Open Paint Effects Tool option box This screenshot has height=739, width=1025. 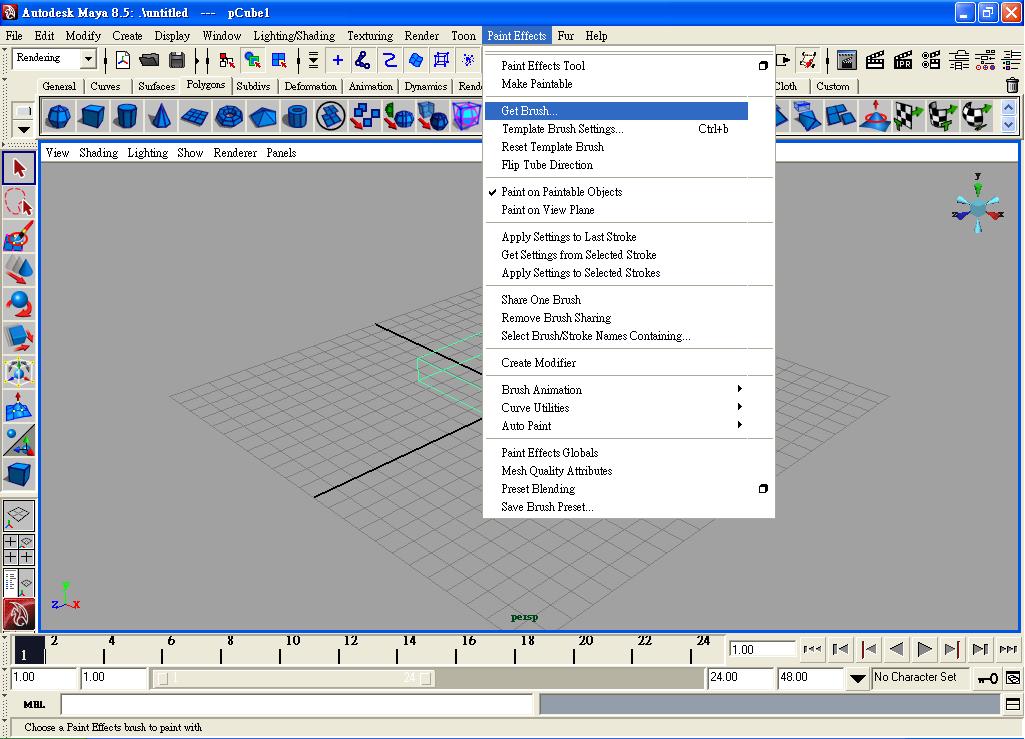click(x=763, y=65)
